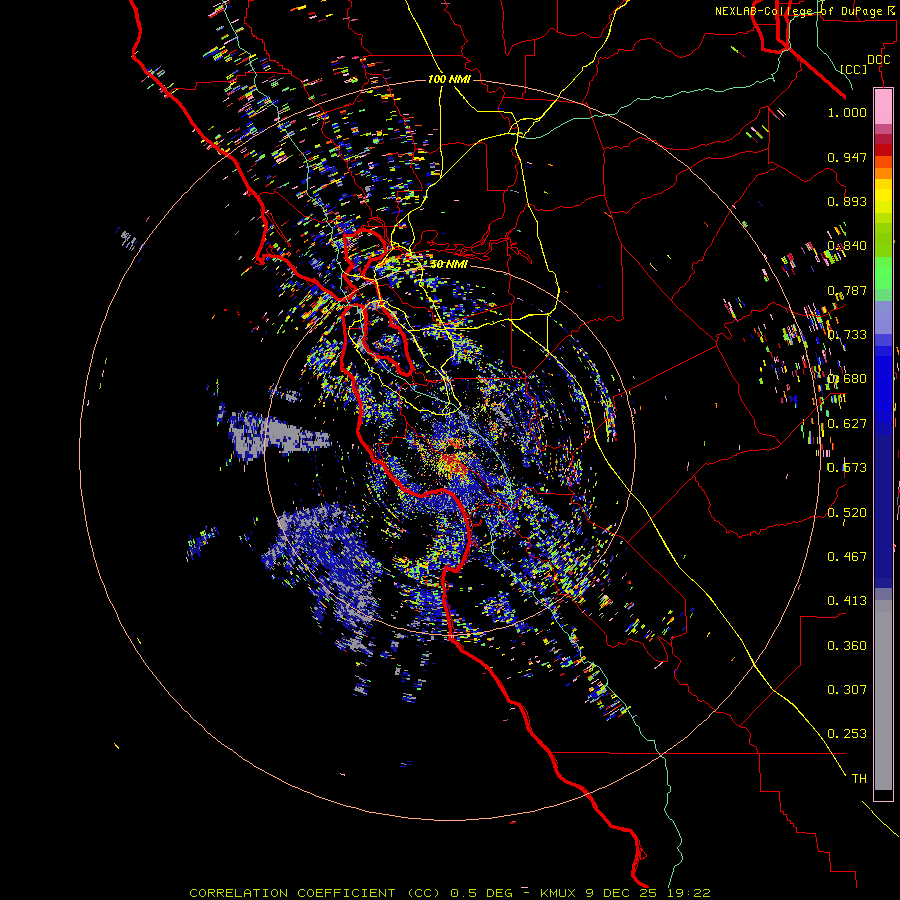Click the "TH" threshold label

tap(859, 779)
